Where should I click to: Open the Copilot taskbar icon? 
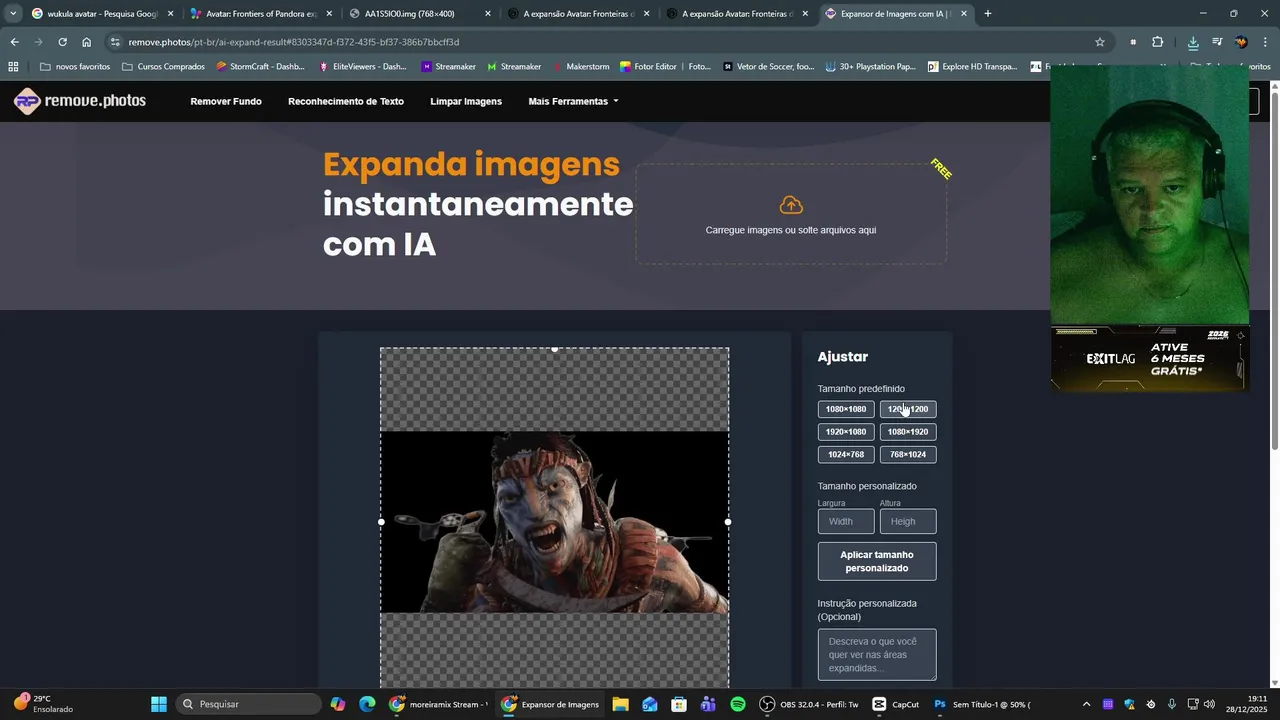(338, 704)
